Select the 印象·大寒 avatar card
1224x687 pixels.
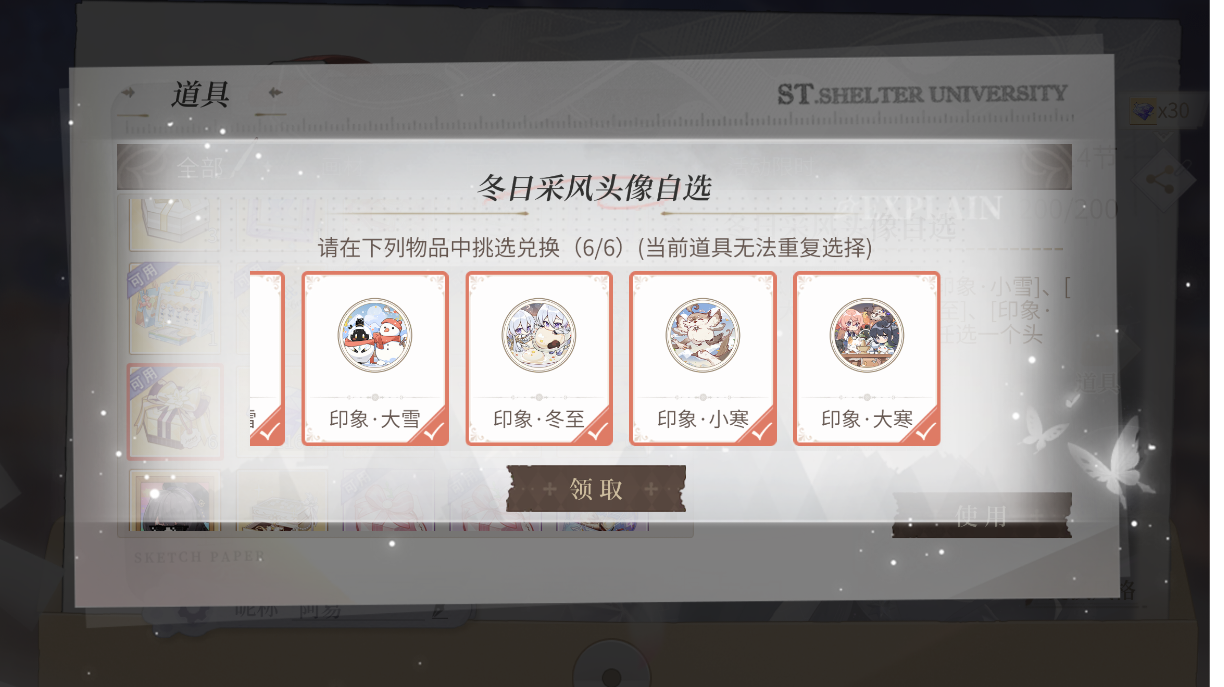(867, 358)
